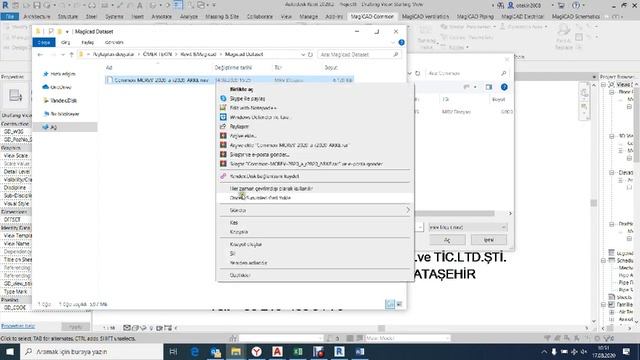The image size is (640, 360).
Task: Open Word from the taskbar
Action: click(360, 351)
